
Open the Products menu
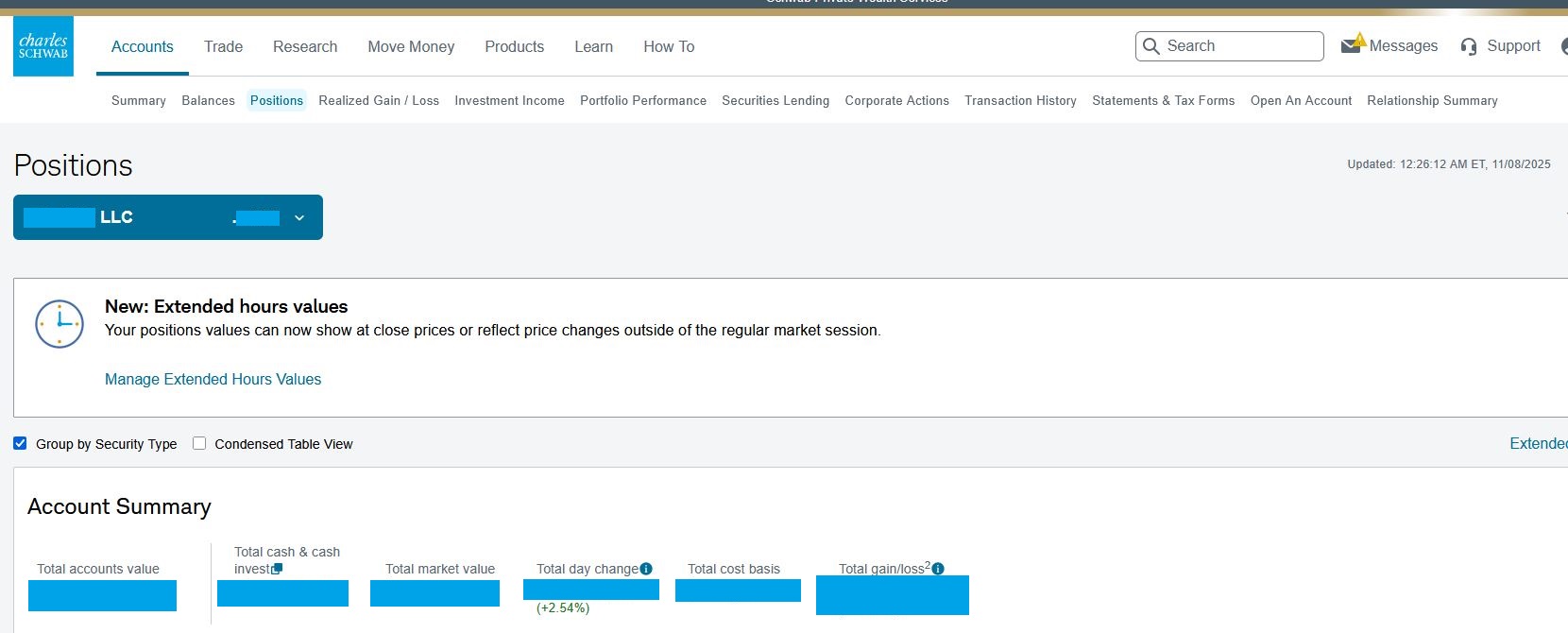[x=515, y=46]
